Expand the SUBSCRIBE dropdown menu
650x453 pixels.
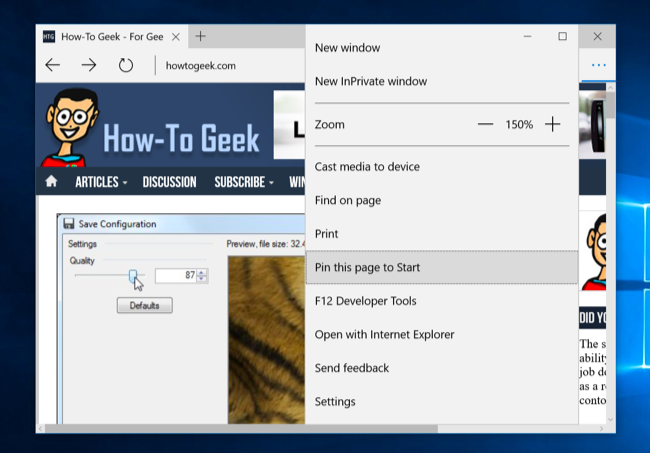pos(244,182)
